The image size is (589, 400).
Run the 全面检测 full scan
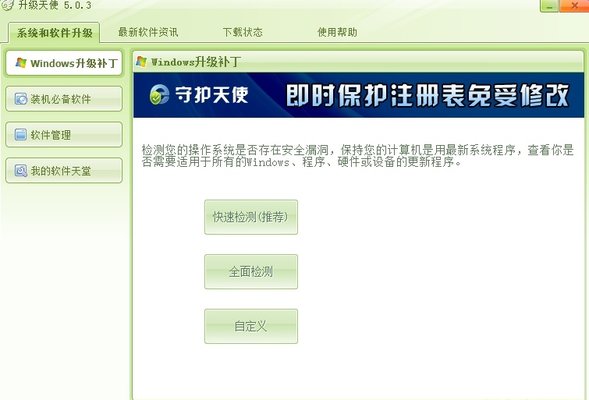251,272
